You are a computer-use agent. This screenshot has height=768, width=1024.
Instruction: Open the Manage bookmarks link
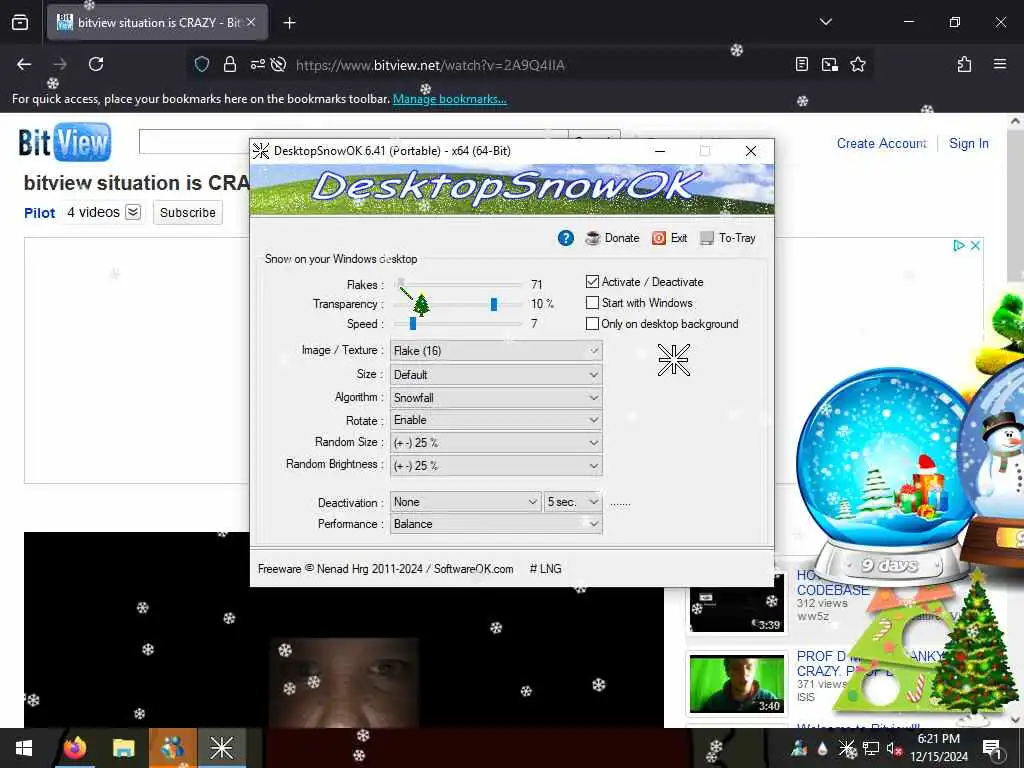coord(450,99)
